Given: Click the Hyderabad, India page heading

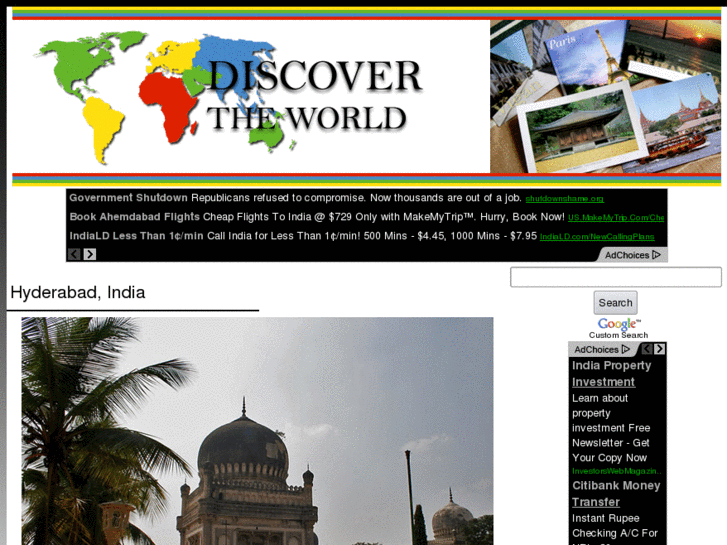Looking at the screenshot, I should tap(78, 293).
